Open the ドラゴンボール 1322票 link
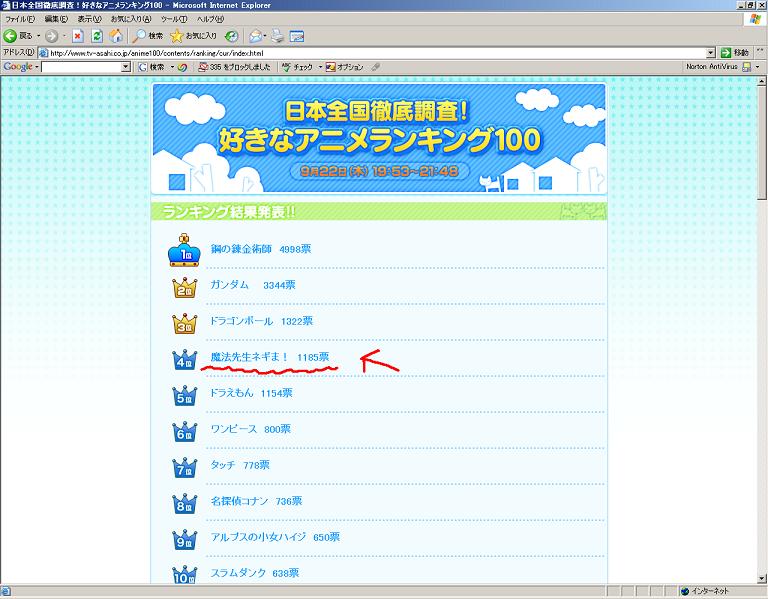 click(x=262, y=321)
